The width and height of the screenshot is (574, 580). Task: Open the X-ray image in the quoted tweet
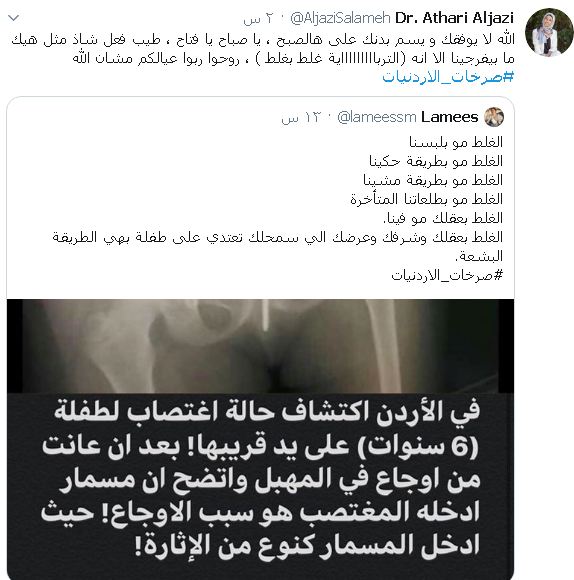[x=260, y=346]
